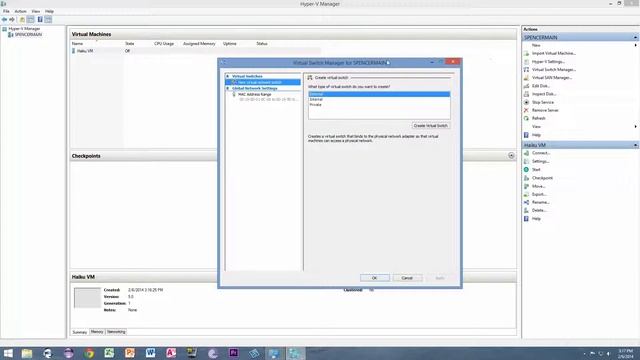Click the Checkpoint icon in Haiku VM actions
This screenshot has width=640, height=360.
[x=526, y=178]
